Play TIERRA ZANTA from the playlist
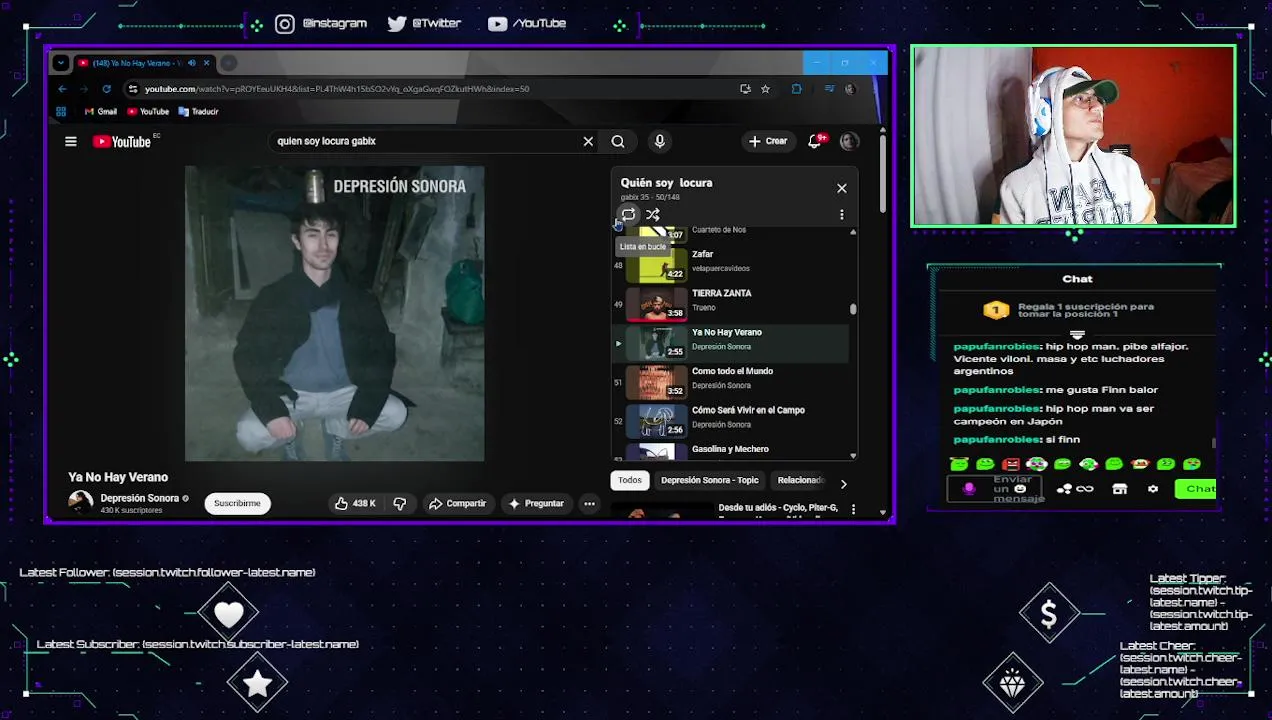This screenshot has width=1272, height=720. pyautogui.click(x=732, y=303)
